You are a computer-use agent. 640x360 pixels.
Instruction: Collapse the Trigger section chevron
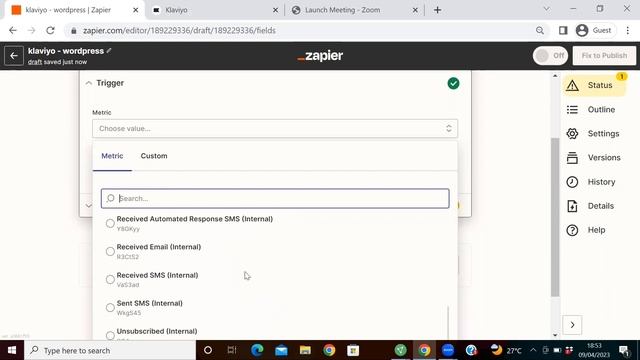coord(89,83)
